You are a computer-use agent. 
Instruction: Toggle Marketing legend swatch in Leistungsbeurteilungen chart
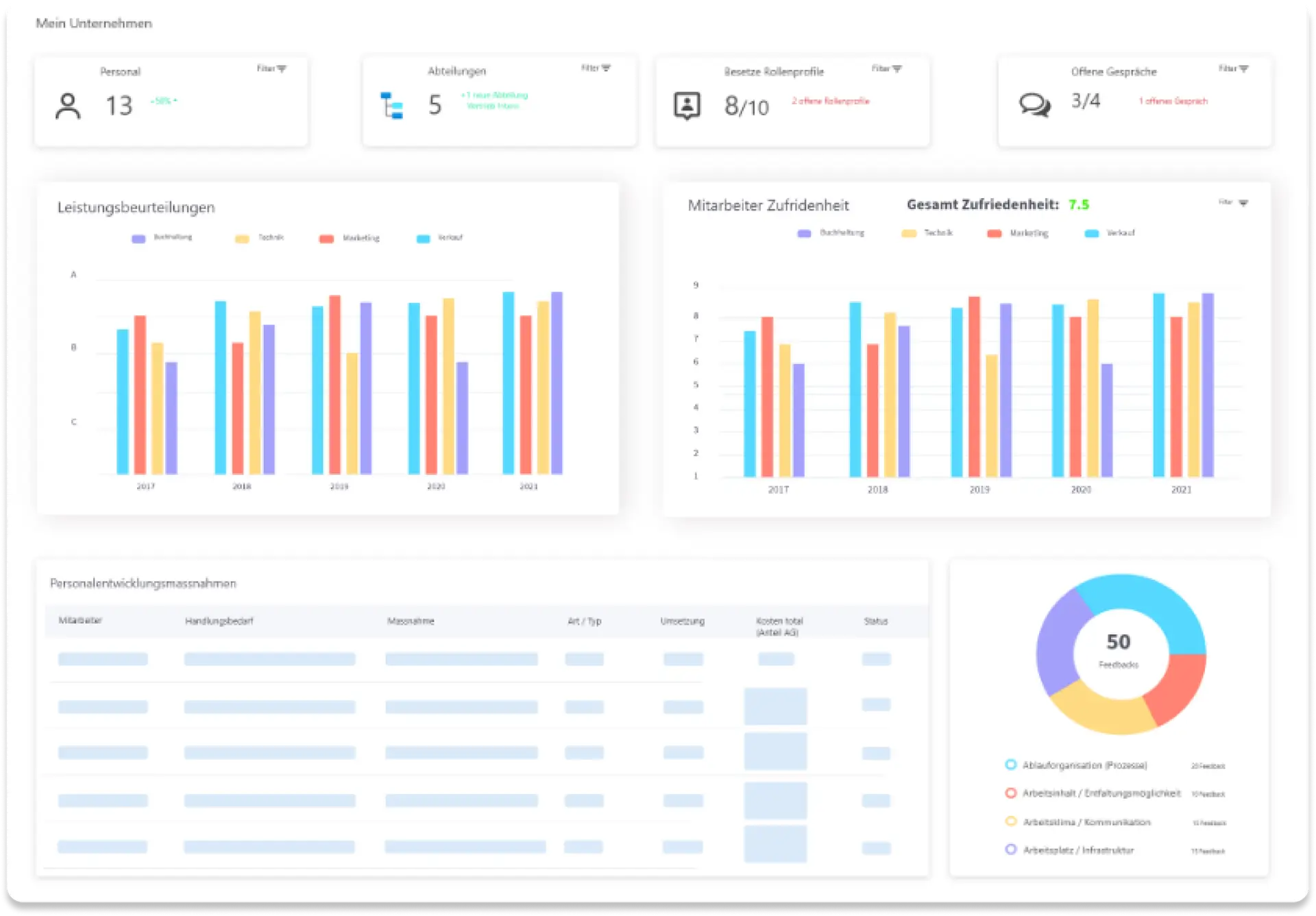(326, 239)
